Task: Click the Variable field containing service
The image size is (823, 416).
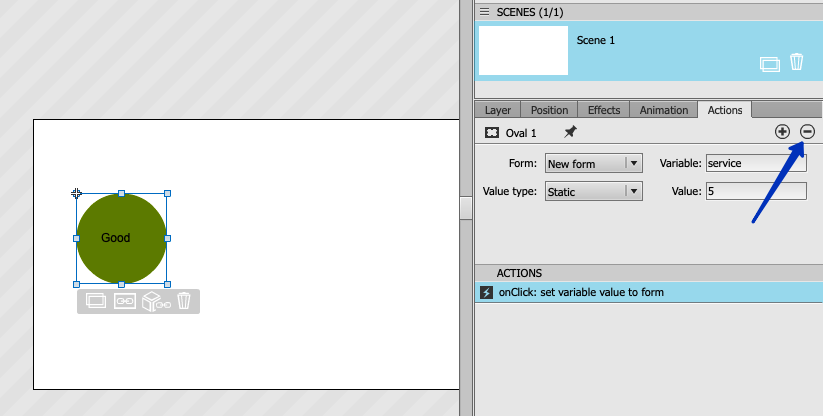Action: point(756,163)
